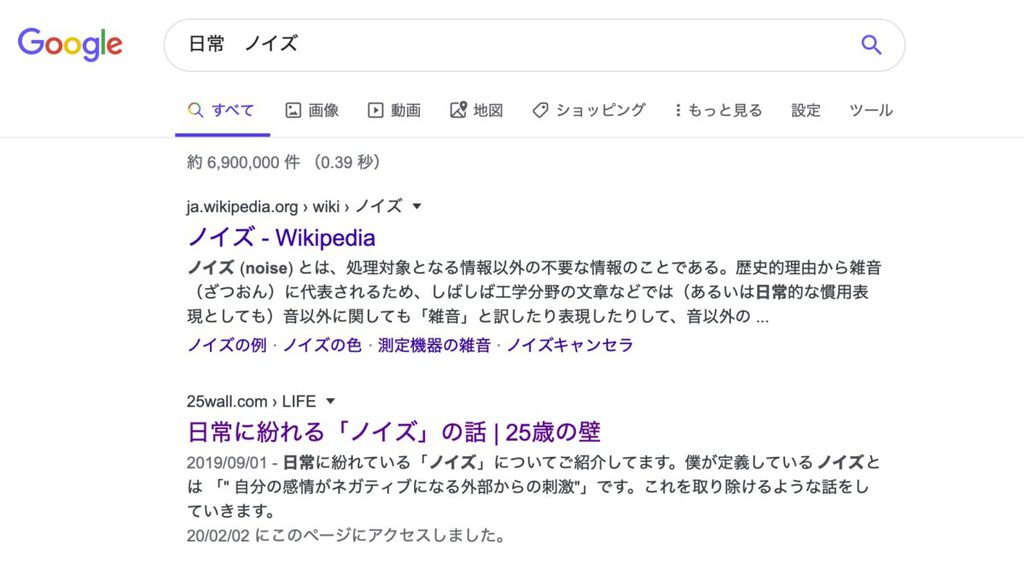Open the ショッピング shopping tab

pos(589,110)
